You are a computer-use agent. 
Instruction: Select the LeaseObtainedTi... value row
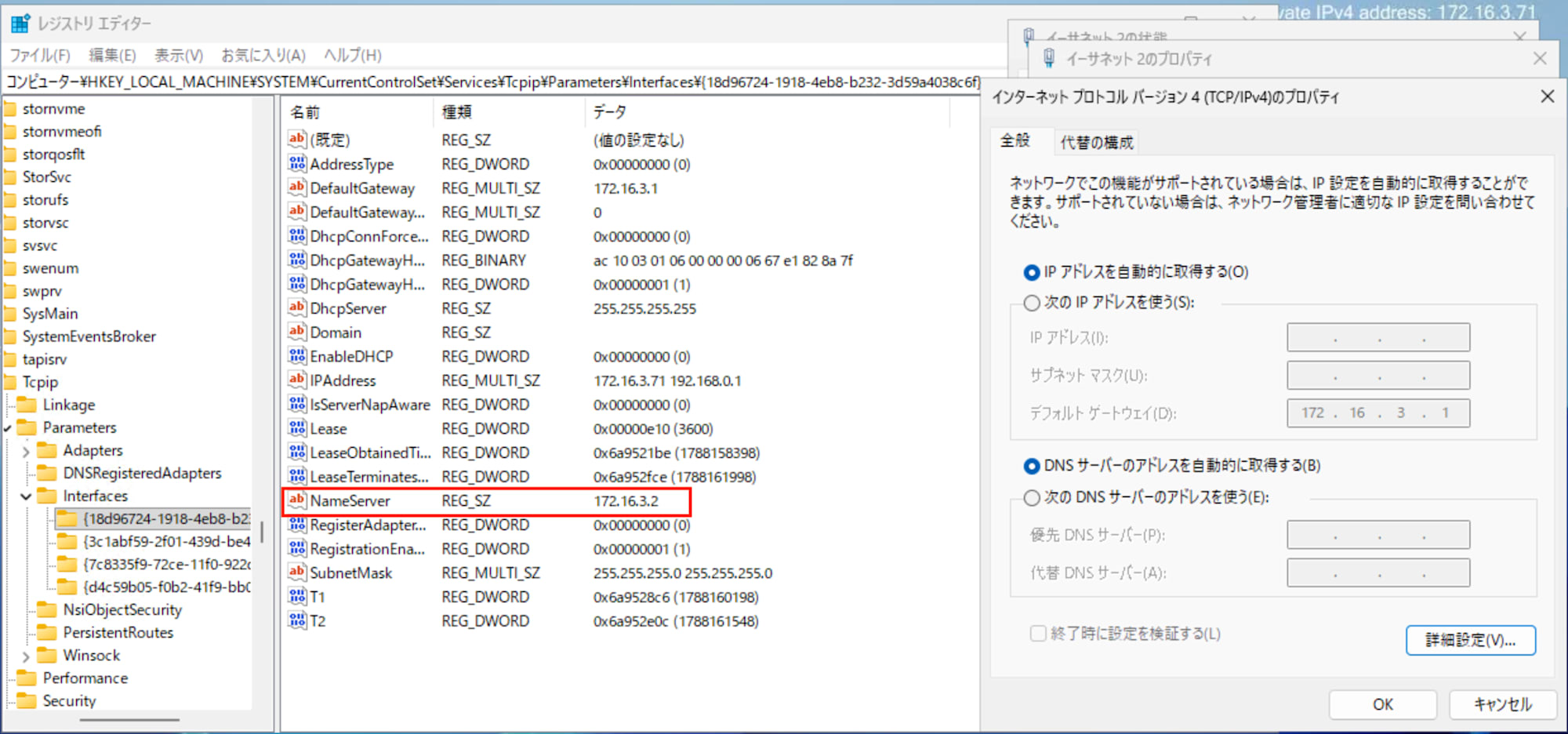point(524,452)
